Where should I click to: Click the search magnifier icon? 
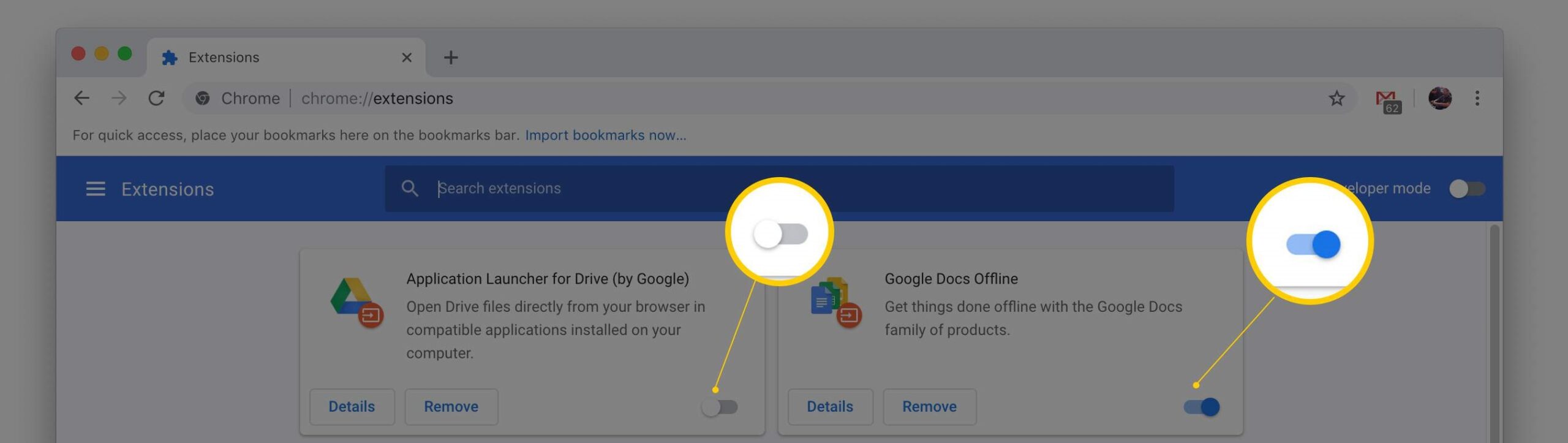coord(410,188)
